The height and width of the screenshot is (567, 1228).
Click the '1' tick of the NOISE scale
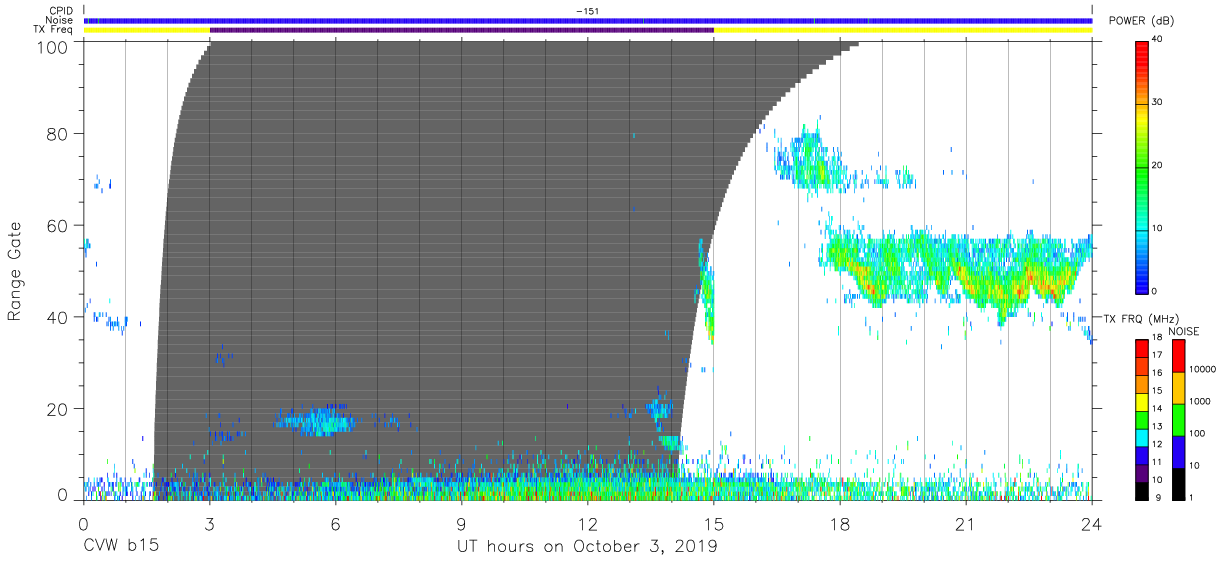click(1191, 497)
